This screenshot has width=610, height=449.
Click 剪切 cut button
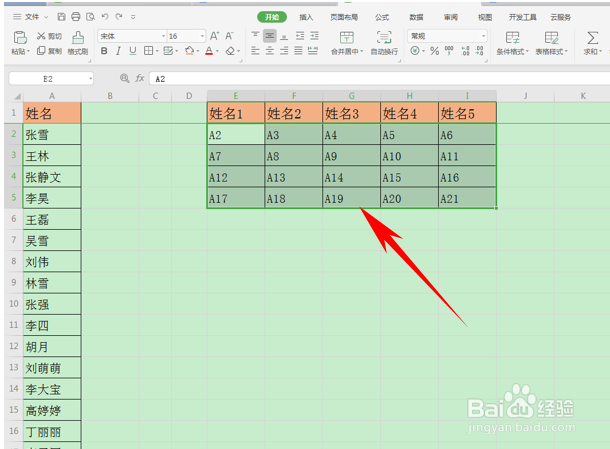(x=49, y=36)
